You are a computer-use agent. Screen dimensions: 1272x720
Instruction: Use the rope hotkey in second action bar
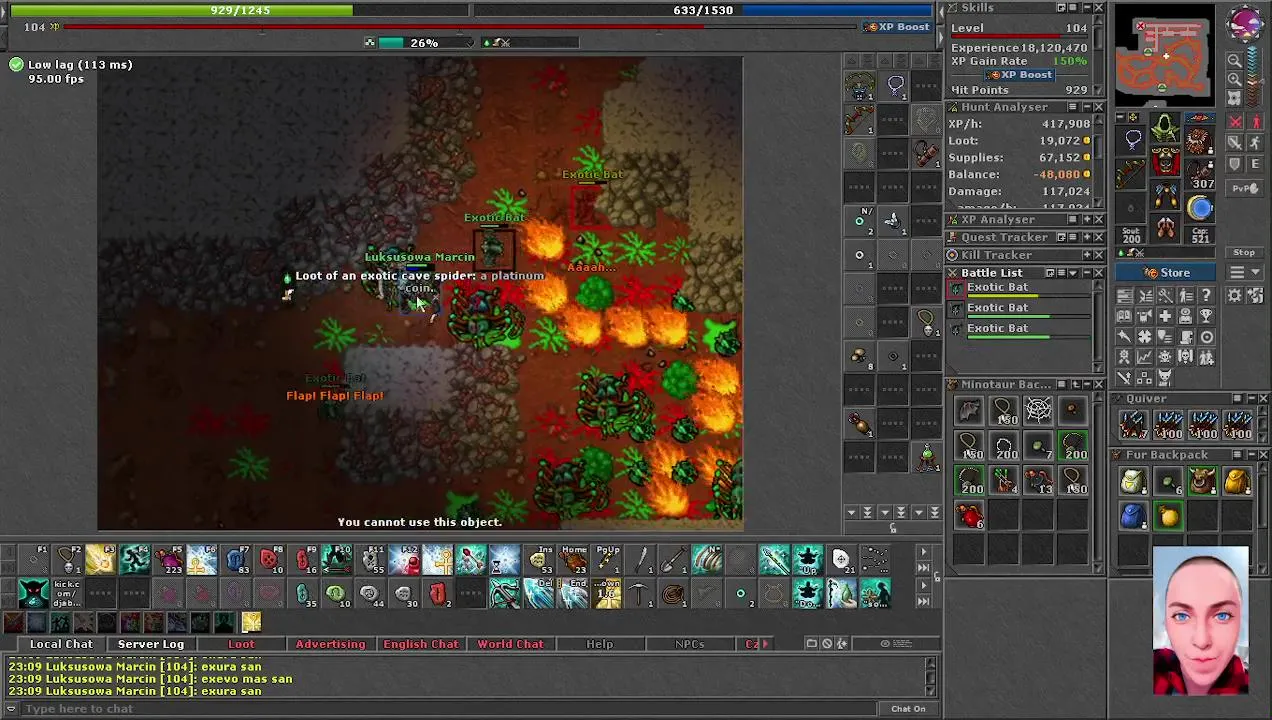673,594
